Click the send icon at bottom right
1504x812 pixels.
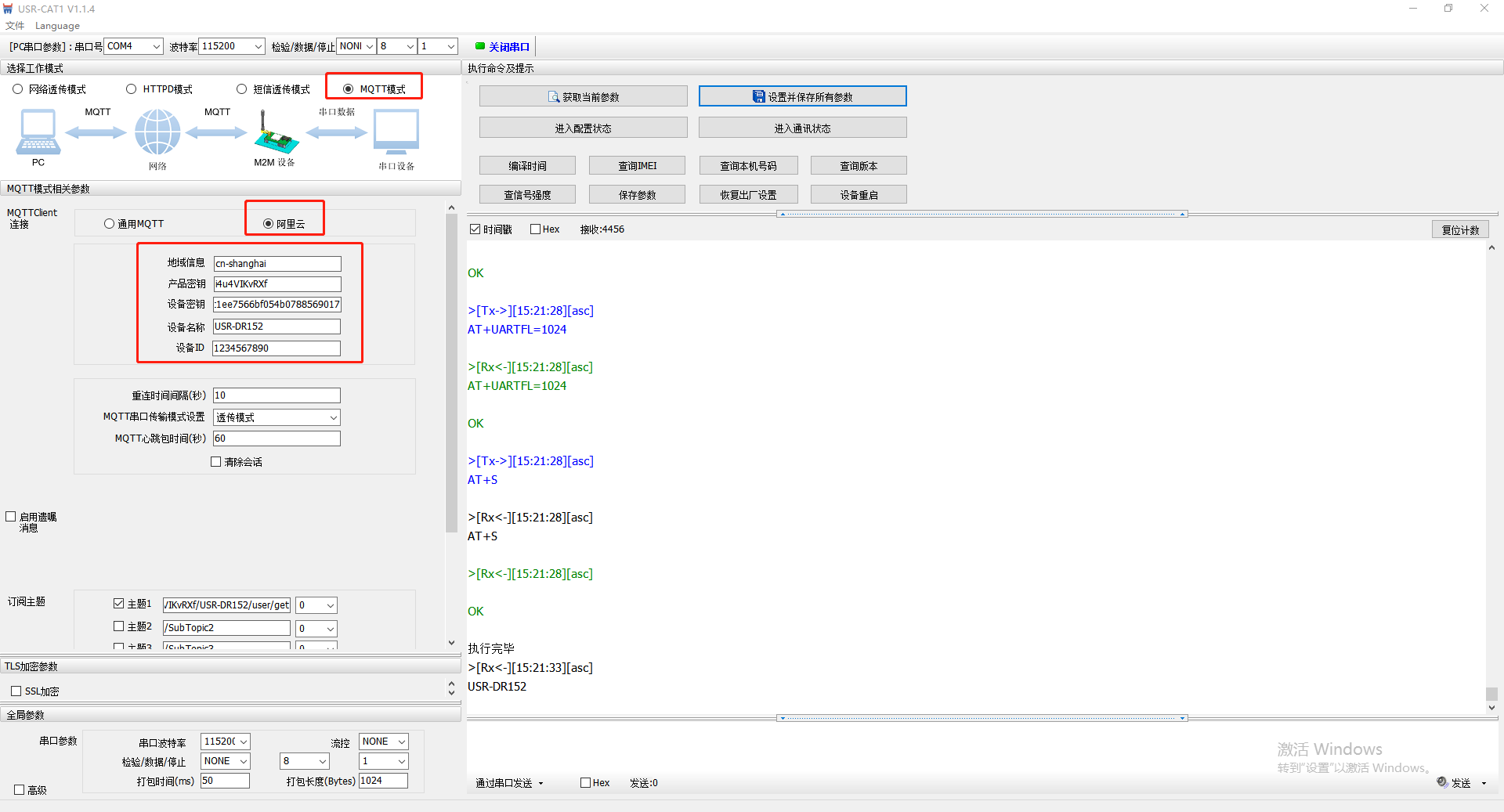click(1442, 782)
